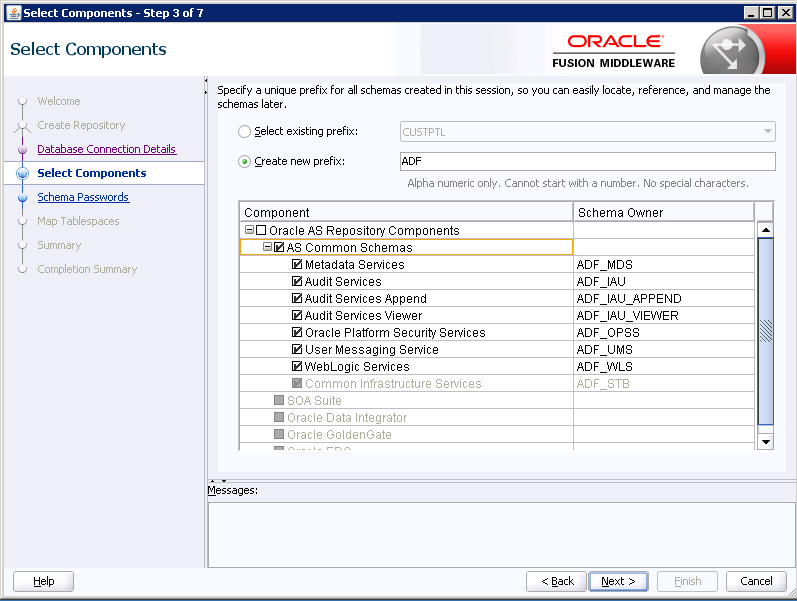Uncheck the AS Common Schemas checkbox
797x601 pixels.
point(279,247)
